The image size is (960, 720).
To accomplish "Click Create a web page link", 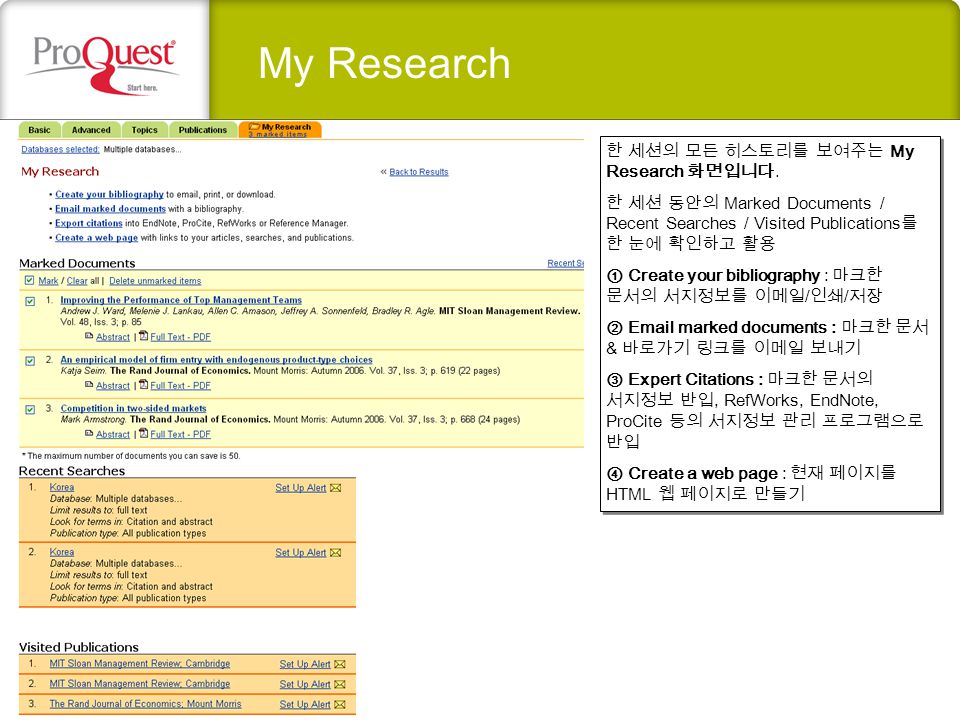I will click(96, 238).
